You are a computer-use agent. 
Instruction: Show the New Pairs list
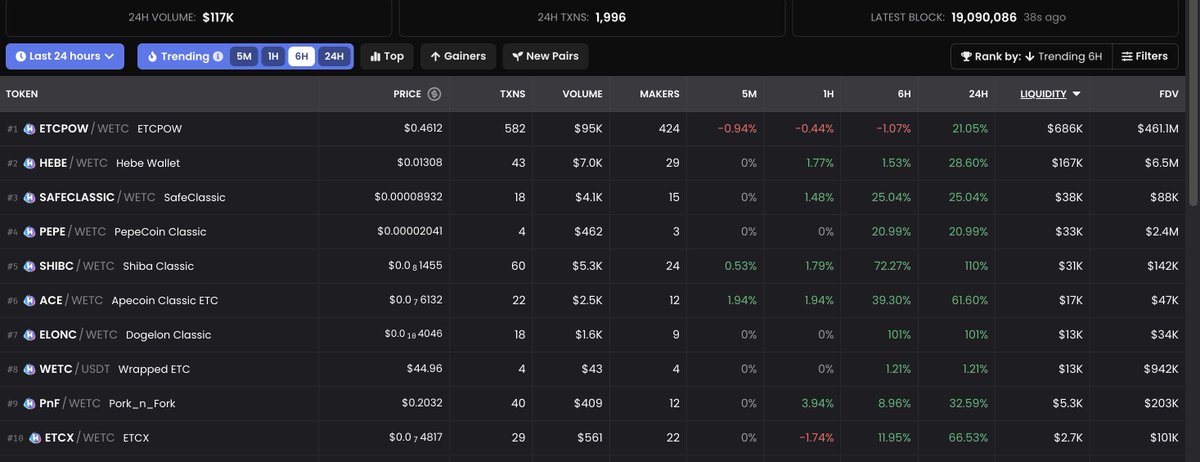tap(546, 56)
